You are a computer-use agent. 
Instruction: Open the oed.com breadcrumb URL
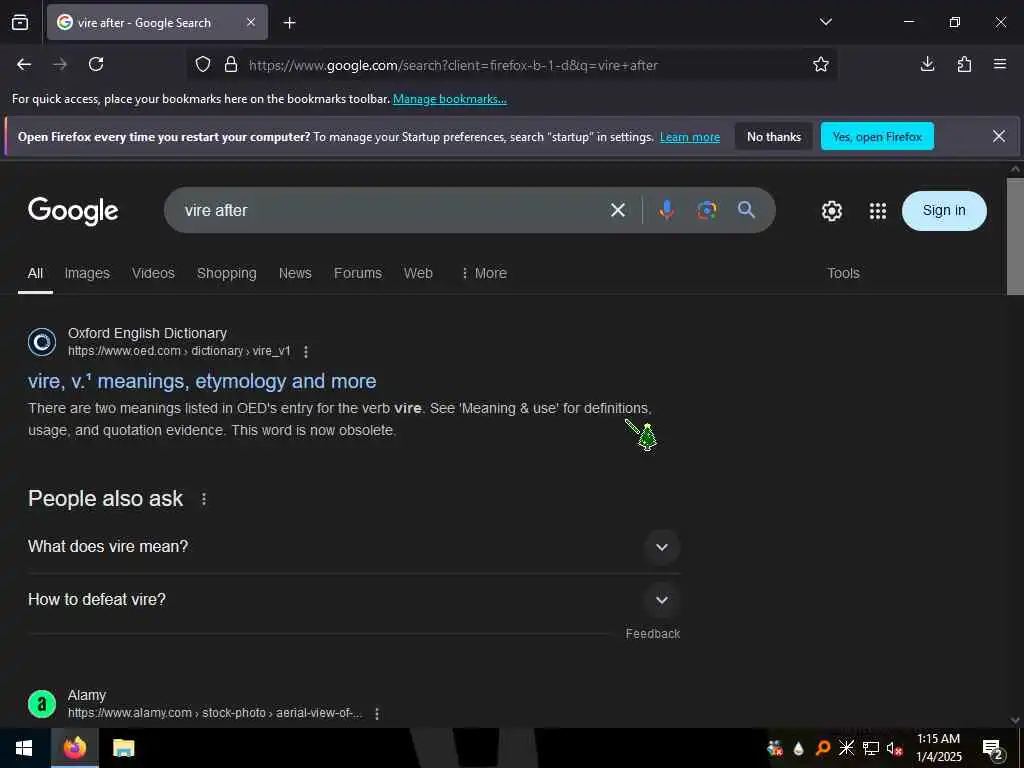(179, 351)
